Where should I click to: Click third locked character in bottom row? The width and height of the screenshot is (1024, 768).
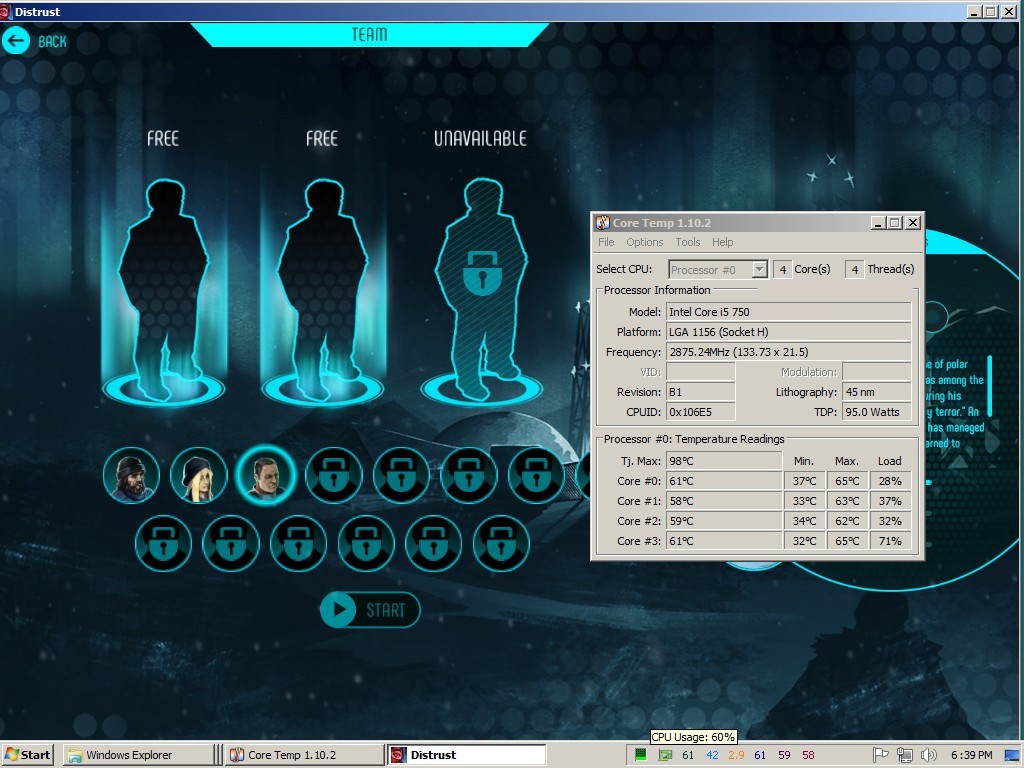tap(298, 543)
